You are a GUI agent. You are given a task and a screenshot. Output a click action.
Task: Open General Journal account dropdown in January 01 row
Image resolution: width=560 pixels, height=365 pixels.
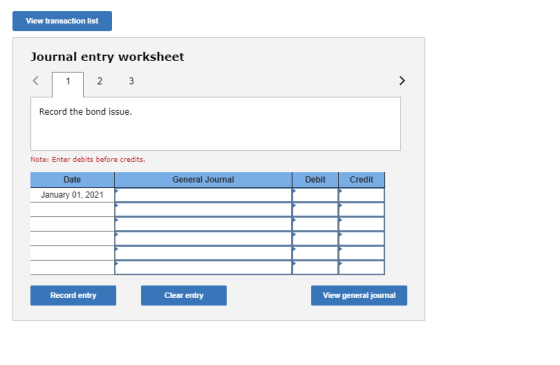(x=203, y=195)
